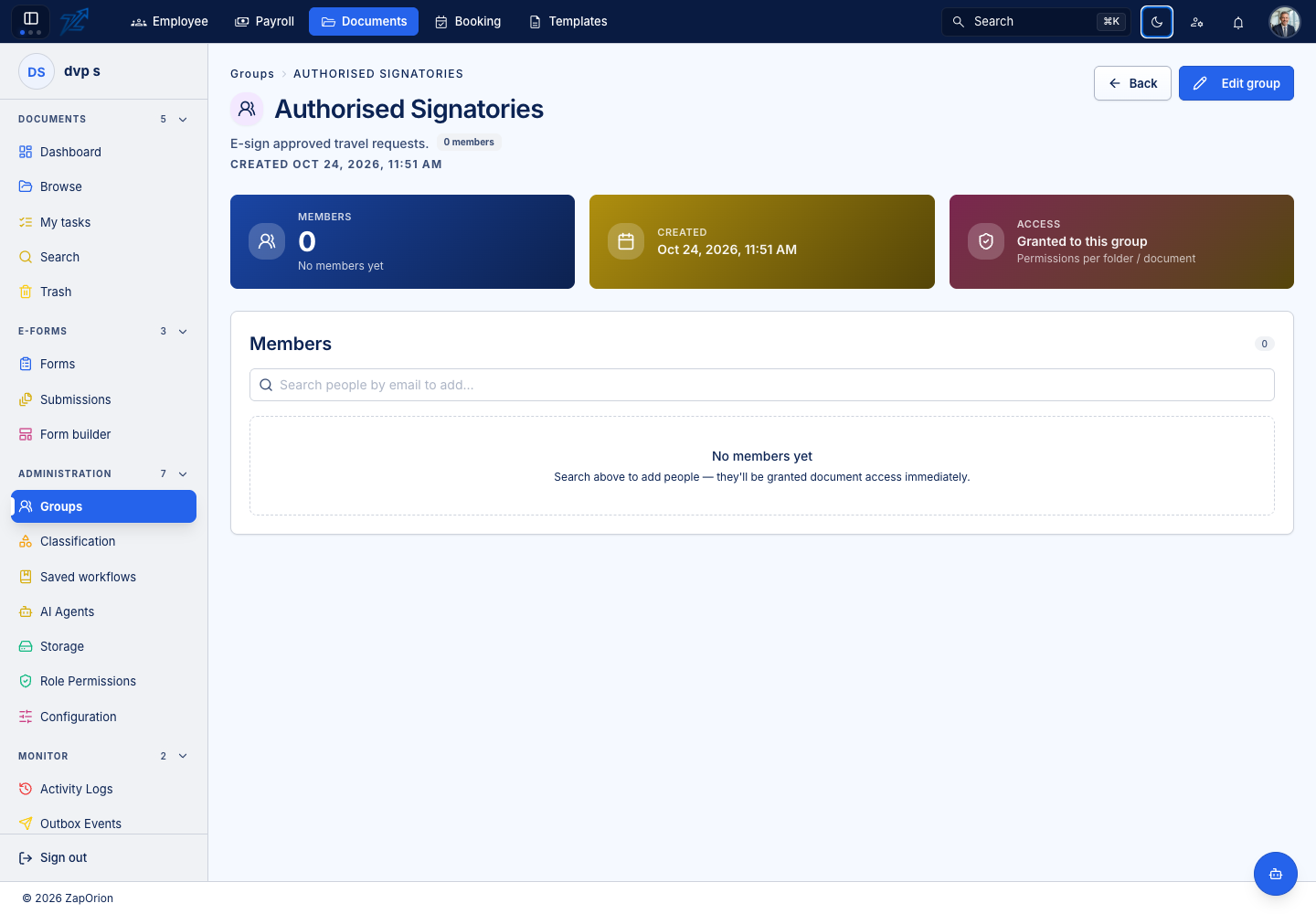Open the Classification page
This screenshot has height=914, width=1316.
coord(104,542)
